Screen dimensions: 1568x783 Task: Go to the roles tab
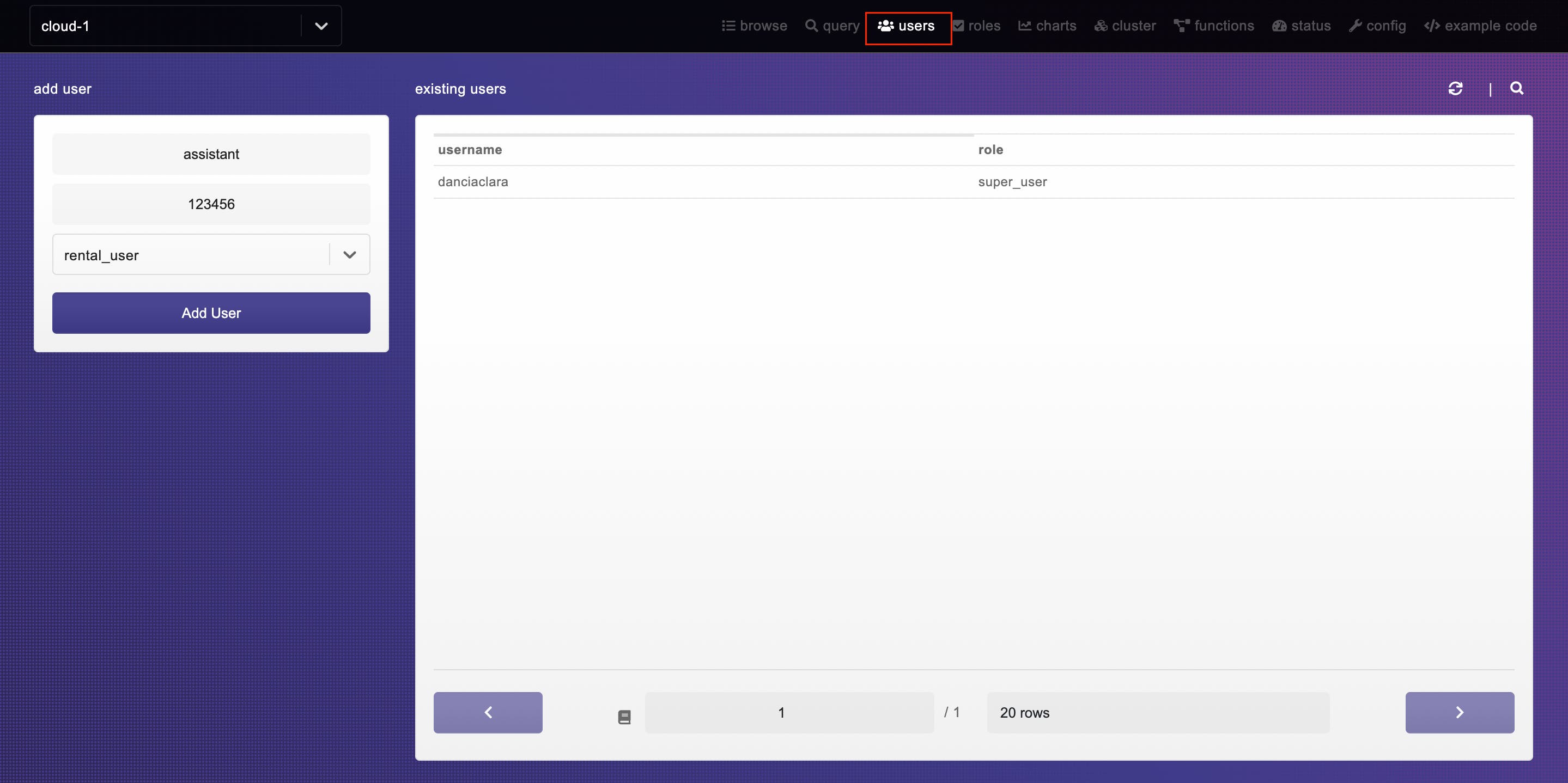(x=977, y=26)
